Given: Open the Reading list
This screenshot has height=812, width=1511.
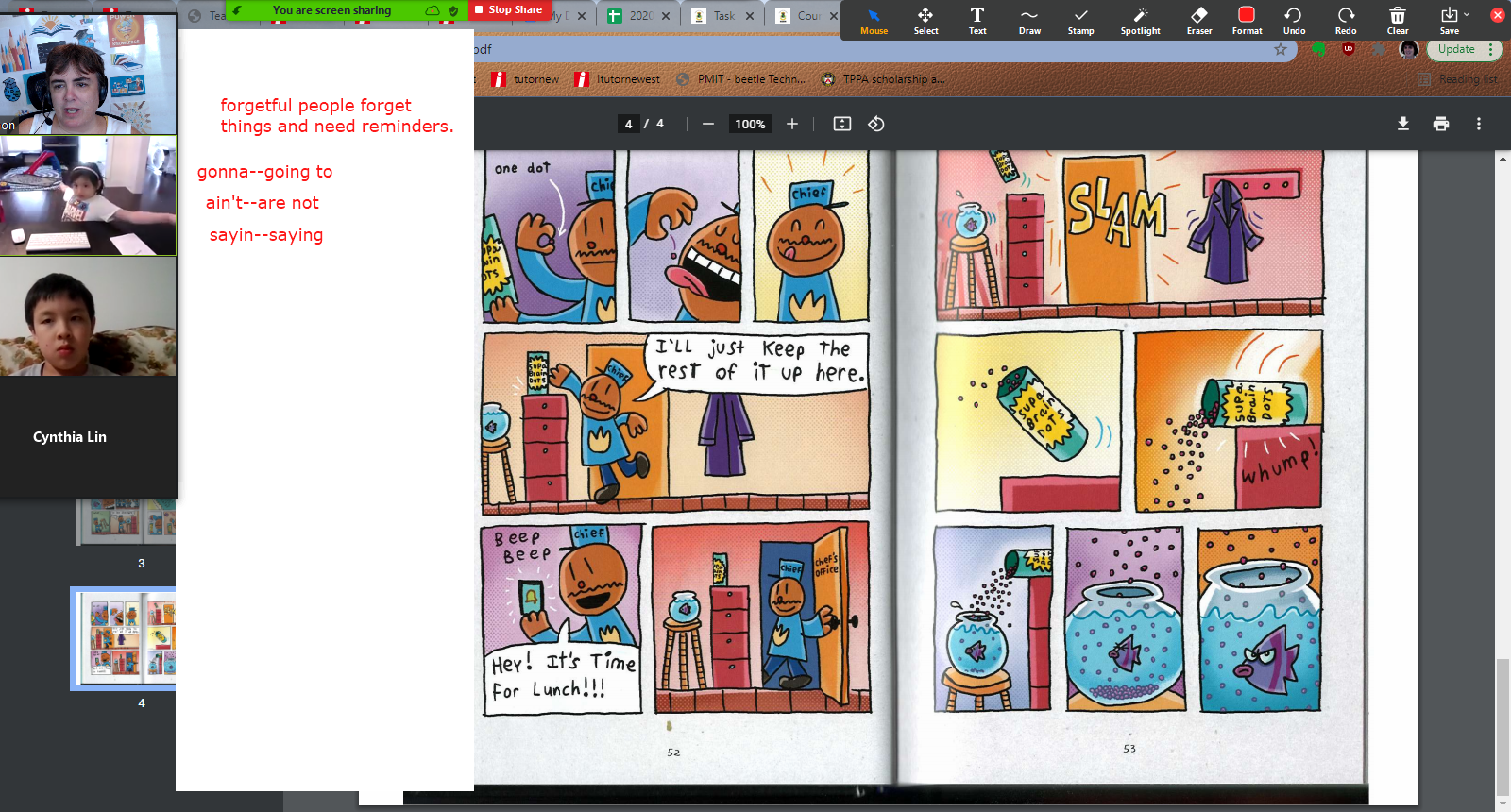Looking at the screenshot, I should 1458,79.
